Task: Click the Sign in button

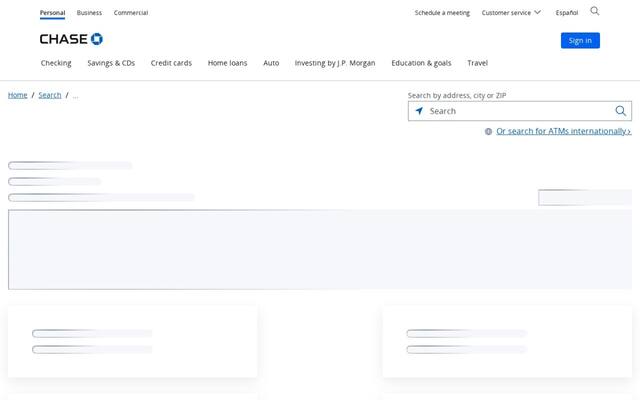Action: [580, 40]
